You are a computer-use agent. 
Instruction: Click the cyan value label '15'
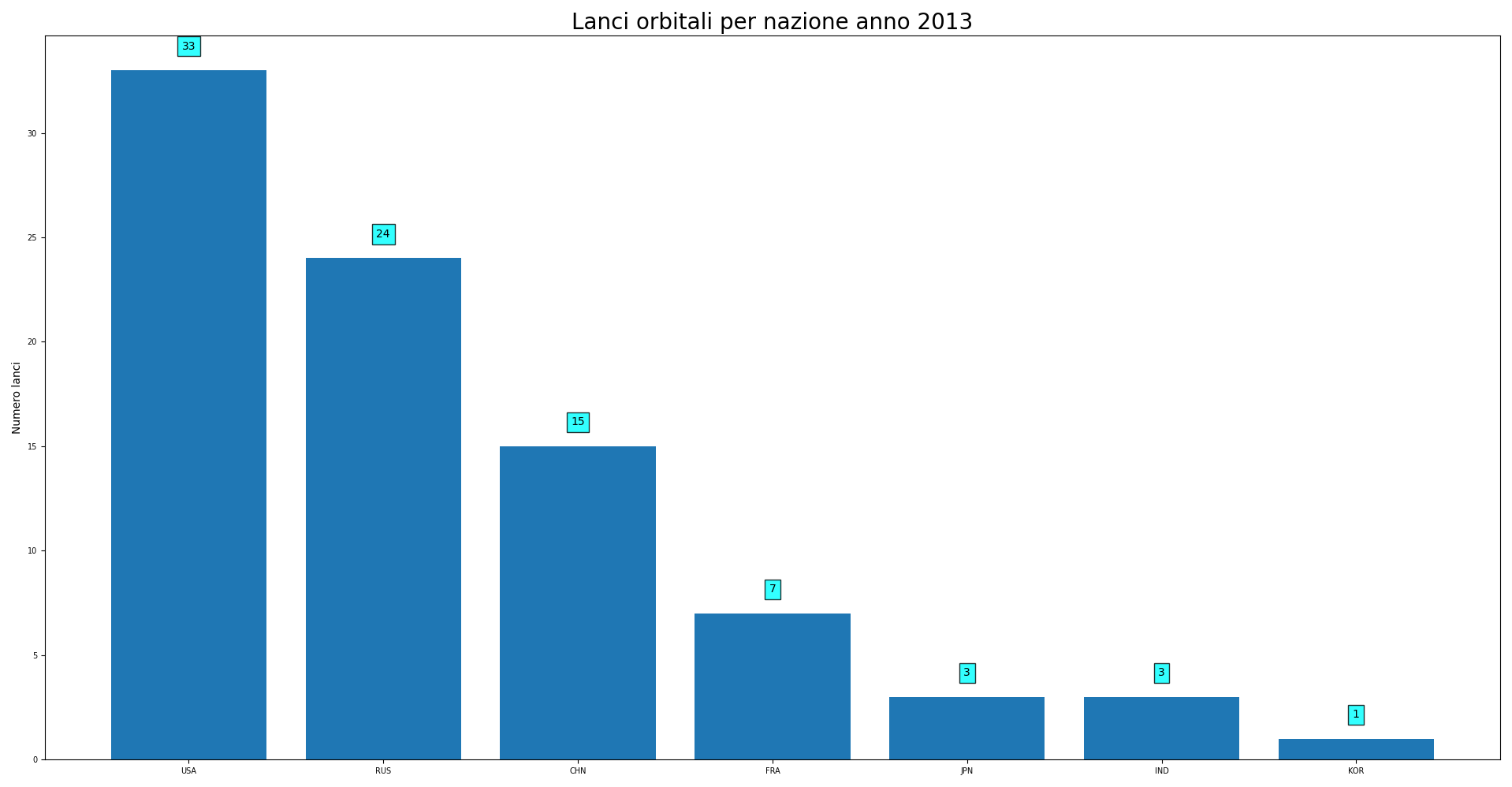578,422
